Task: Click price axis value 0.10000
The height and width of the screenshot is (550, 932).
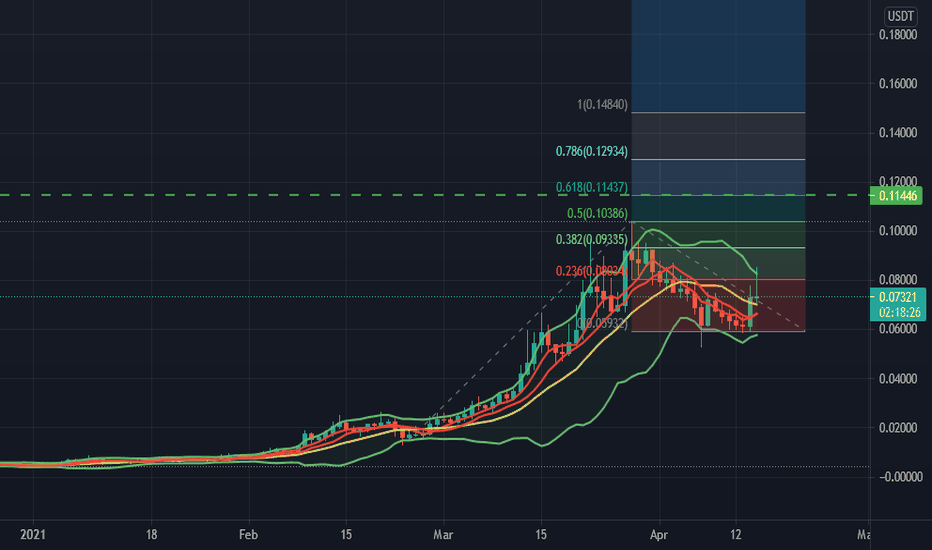Action: pos(898,231)
